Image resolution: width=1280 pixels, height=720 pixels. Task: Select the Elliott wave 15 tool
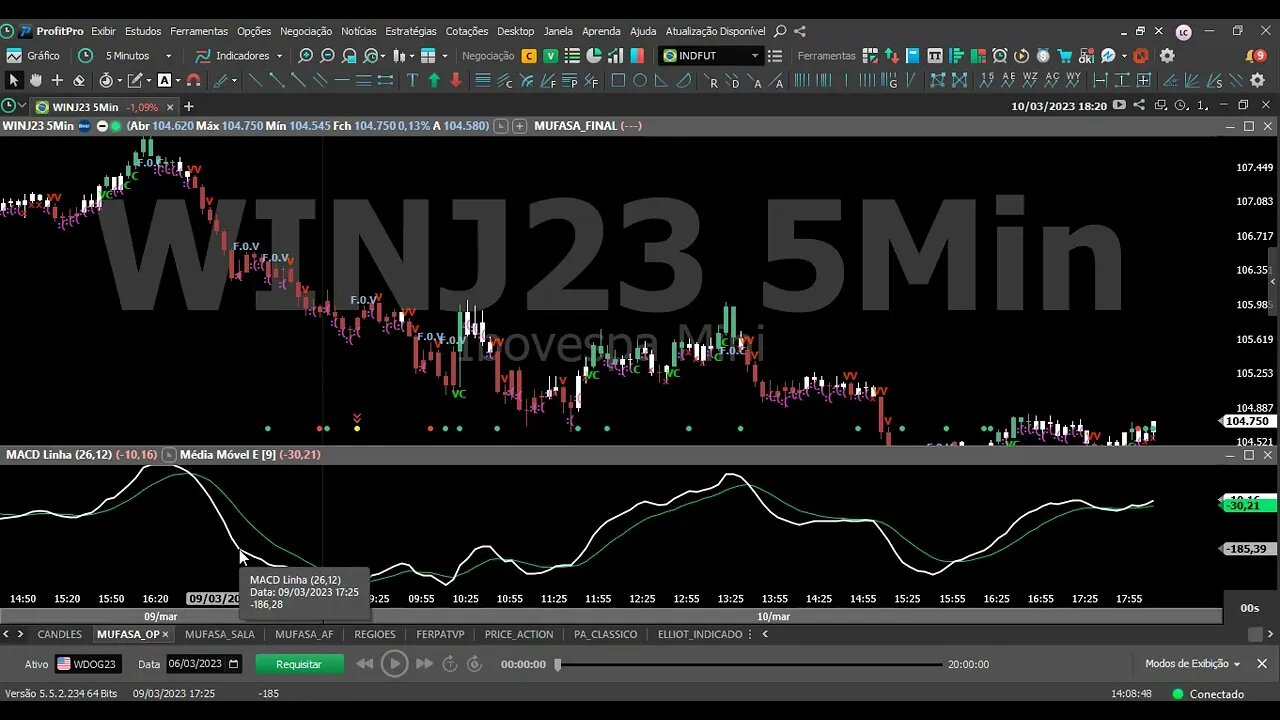tap(987, 80)
